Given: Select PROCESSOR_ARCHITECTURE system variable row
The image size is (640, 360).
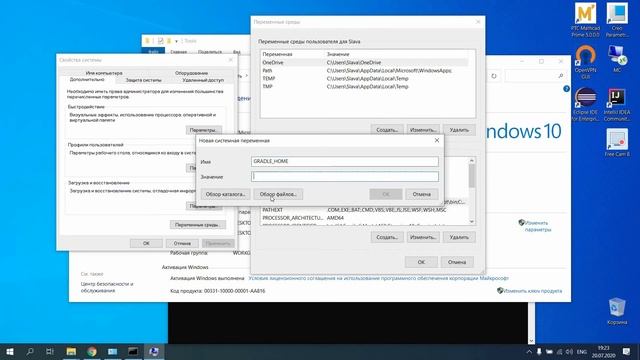Looking at the screenshot, I should (364, 218).
